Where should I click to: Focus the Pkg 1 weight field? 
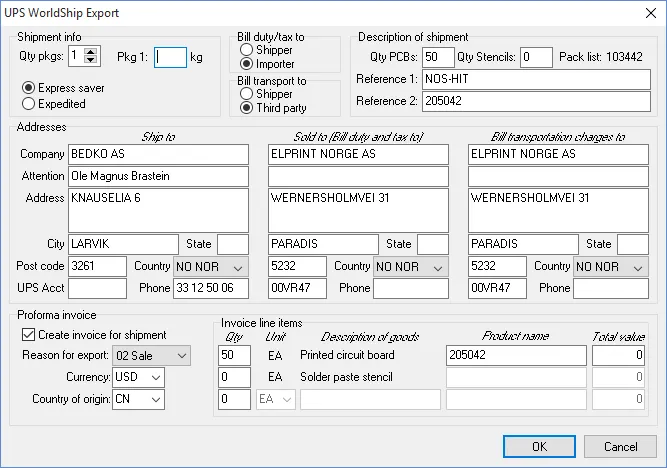click(170, 57)
